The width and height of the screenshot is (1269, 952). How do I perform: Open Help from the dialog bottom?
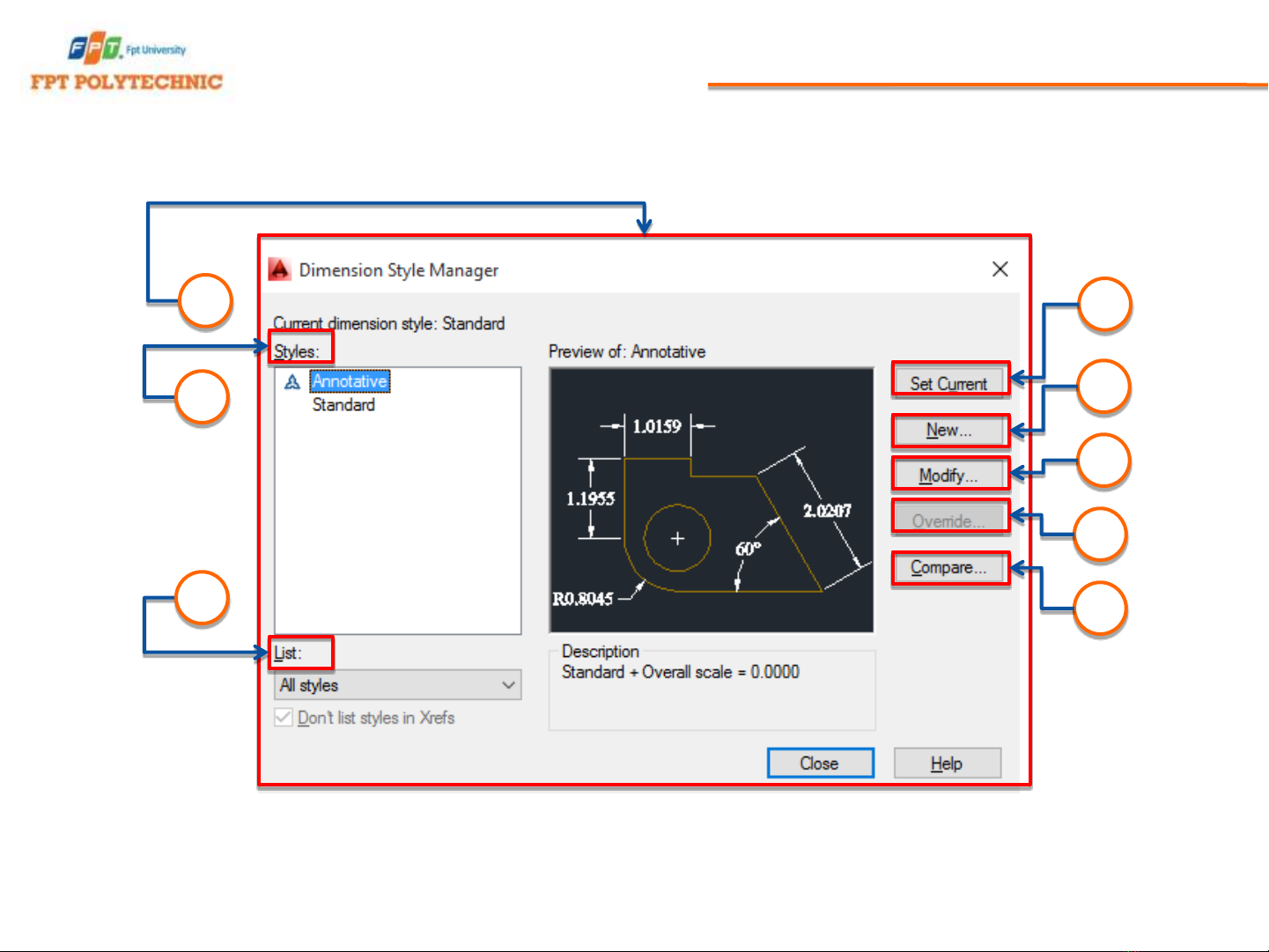coord(947,764)
